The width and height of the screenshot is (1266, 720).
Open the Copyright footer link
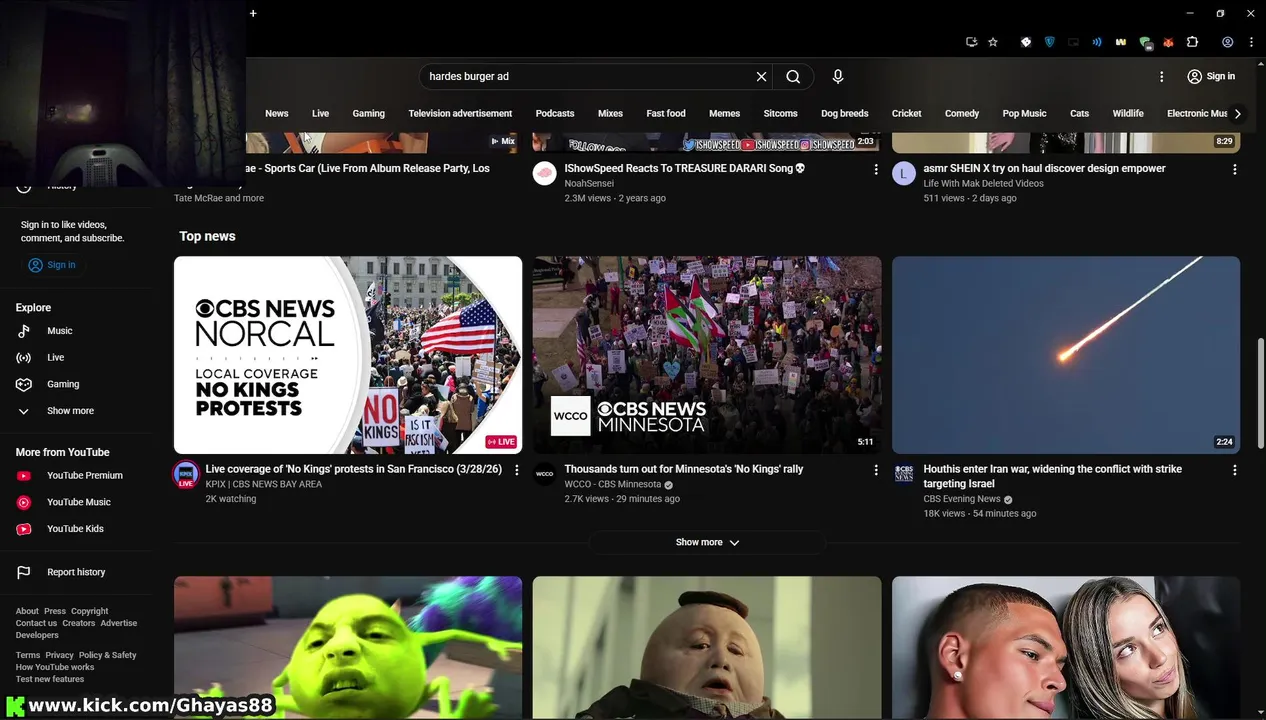pyautogui.click(x=89, y=611)
